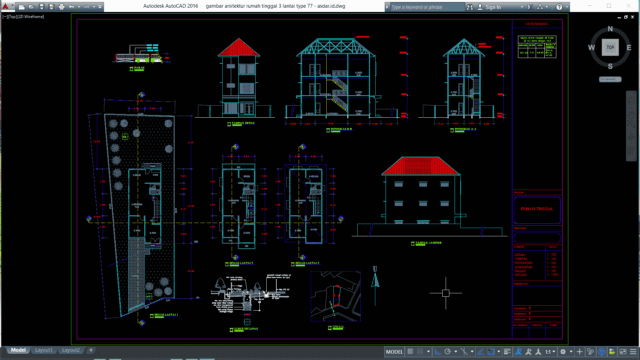Expand the search box arrow handle
640x360 pixels.
tap(387, 7)
